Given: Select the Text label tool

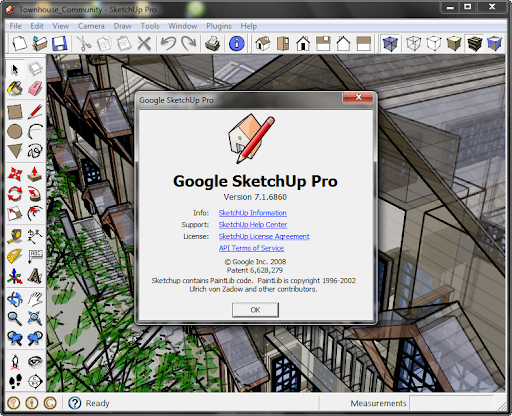Looking at the screenshot, I should 35,256.
